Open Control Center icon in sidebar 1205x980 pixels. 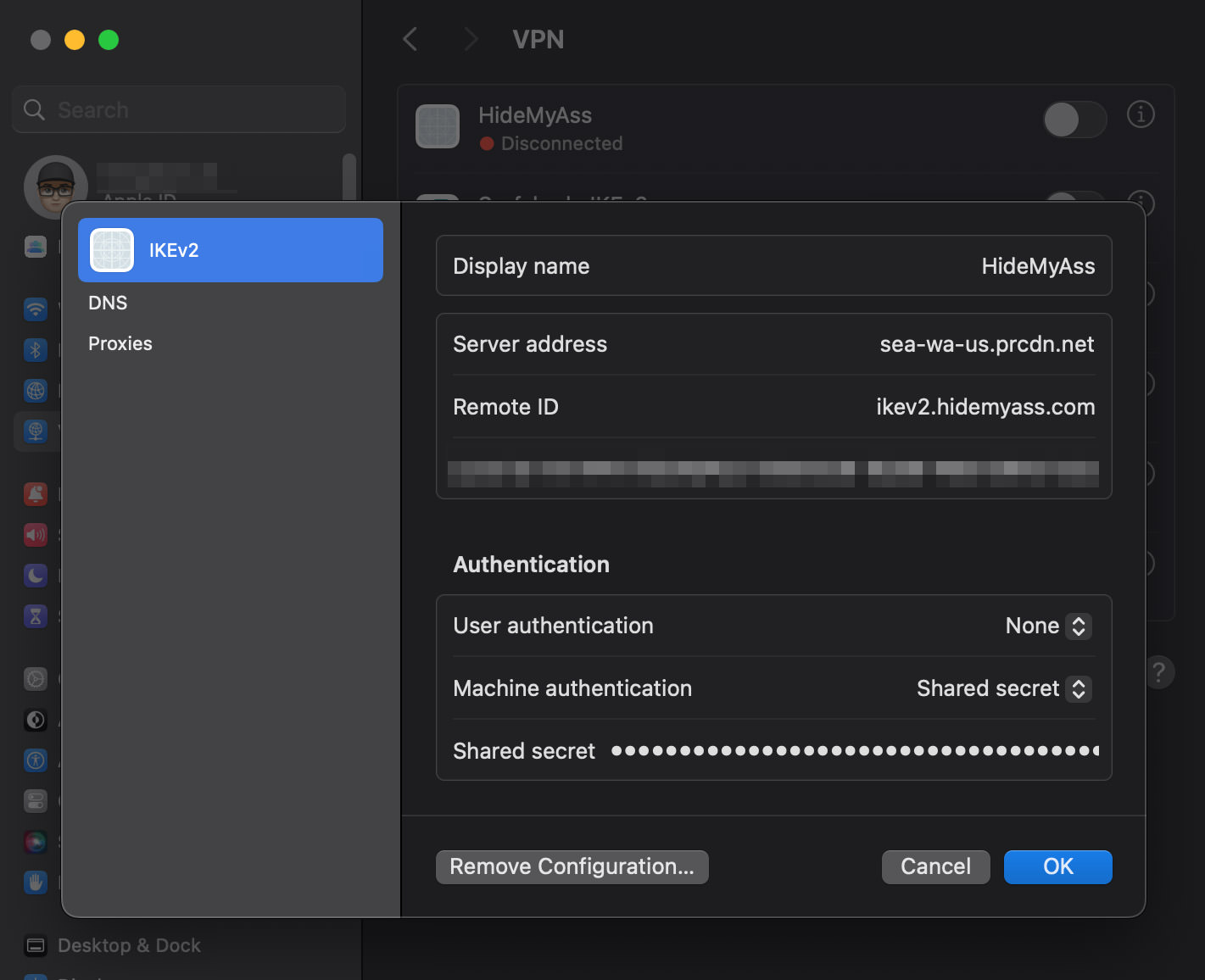tap(36, 800)
